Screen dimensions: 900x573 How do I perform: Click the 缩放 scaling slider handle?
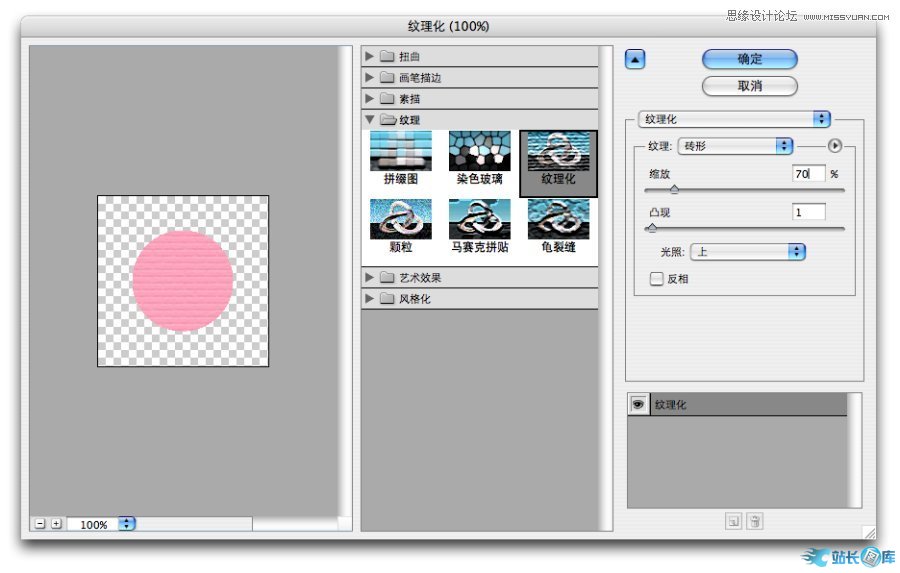coord(673,189)
